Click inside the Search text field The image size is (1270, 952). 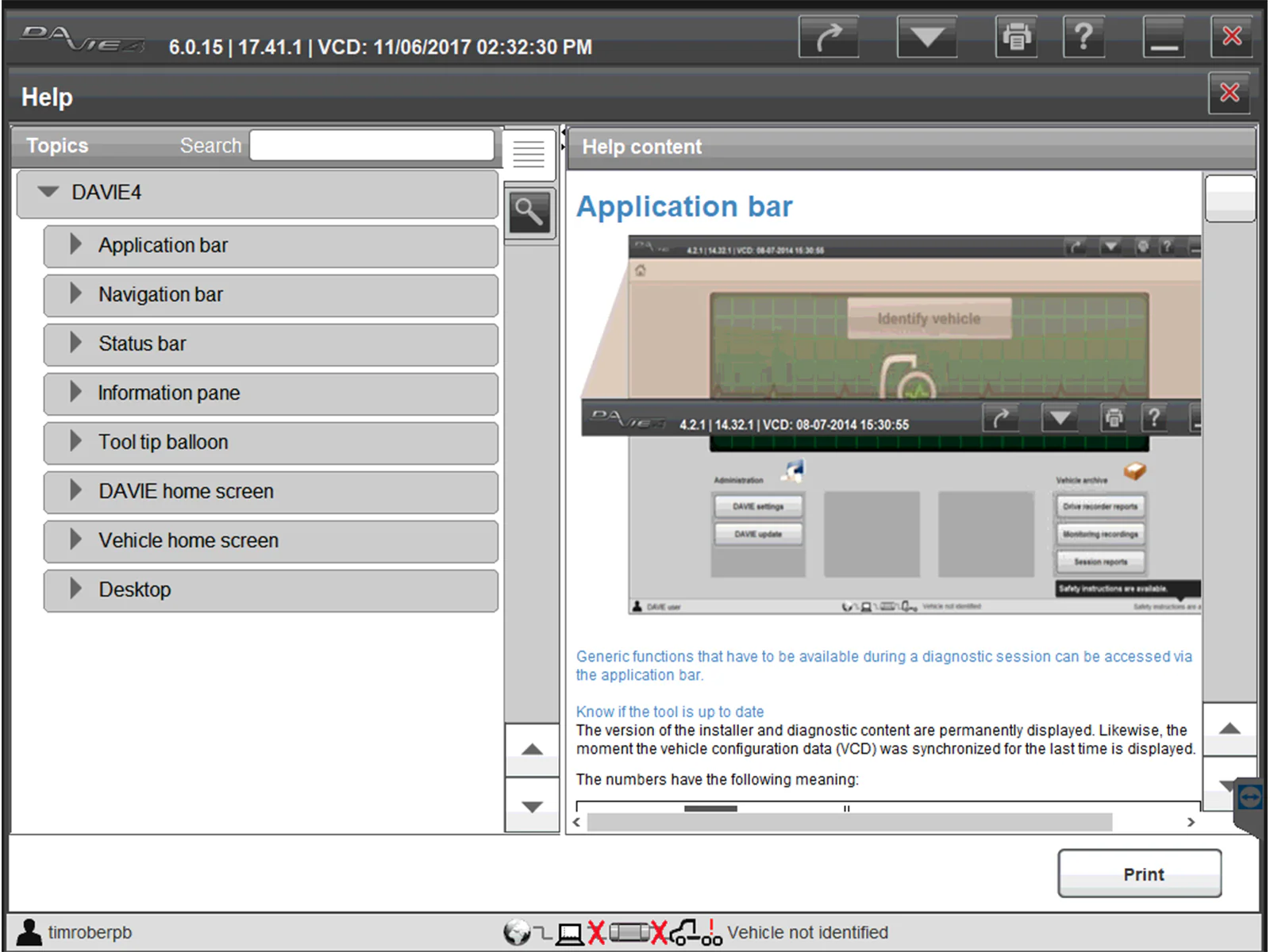click(x=371, y=144)
